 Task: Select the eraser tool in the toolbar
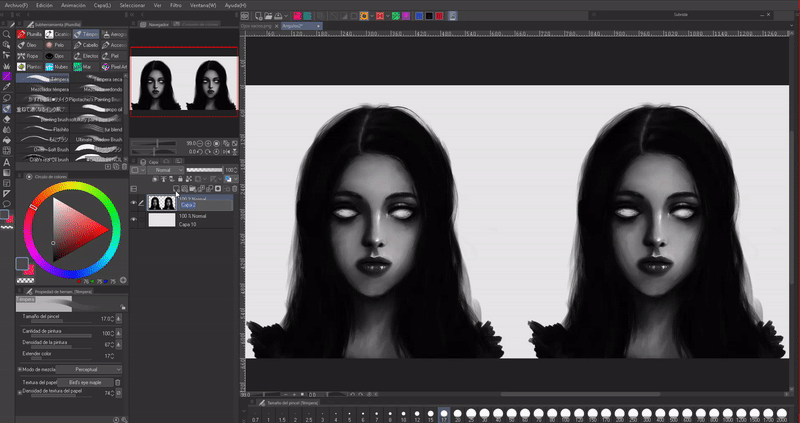pyautogui.click(x=6, y=118)
